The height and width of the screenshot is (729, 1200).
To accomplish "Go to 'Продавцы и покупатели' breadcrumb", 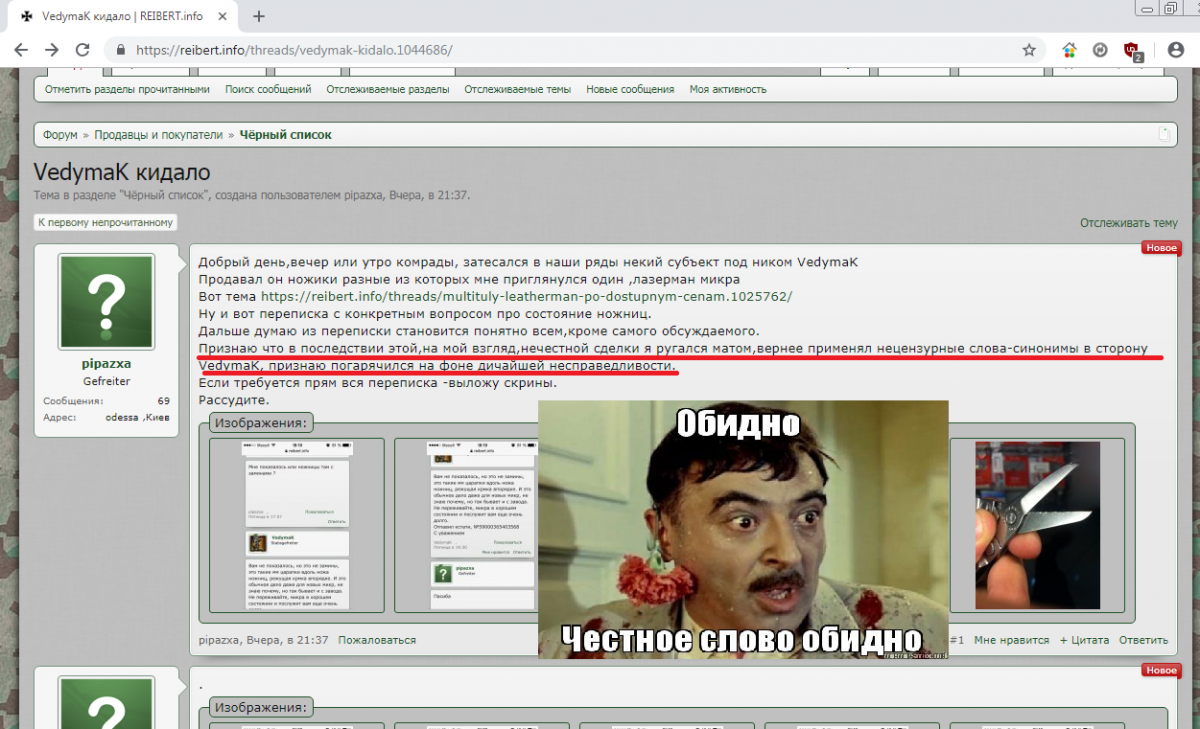I will click(159, 135).
